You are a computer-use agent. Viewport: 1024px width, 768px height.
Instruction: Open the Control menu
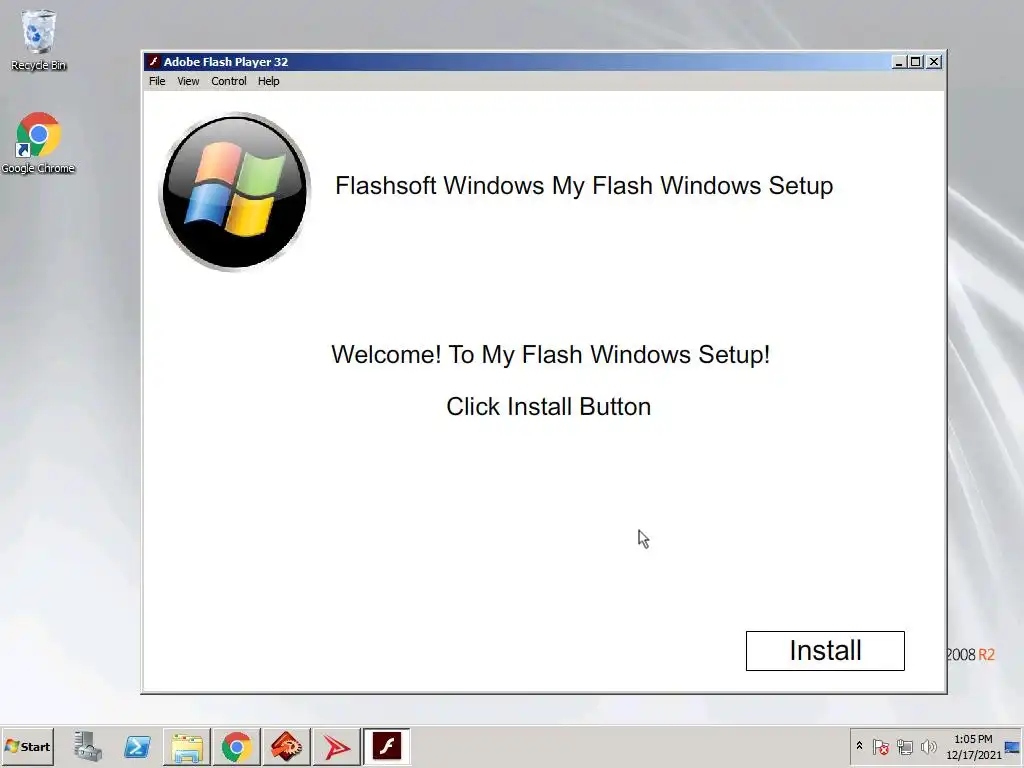[229, 81]
